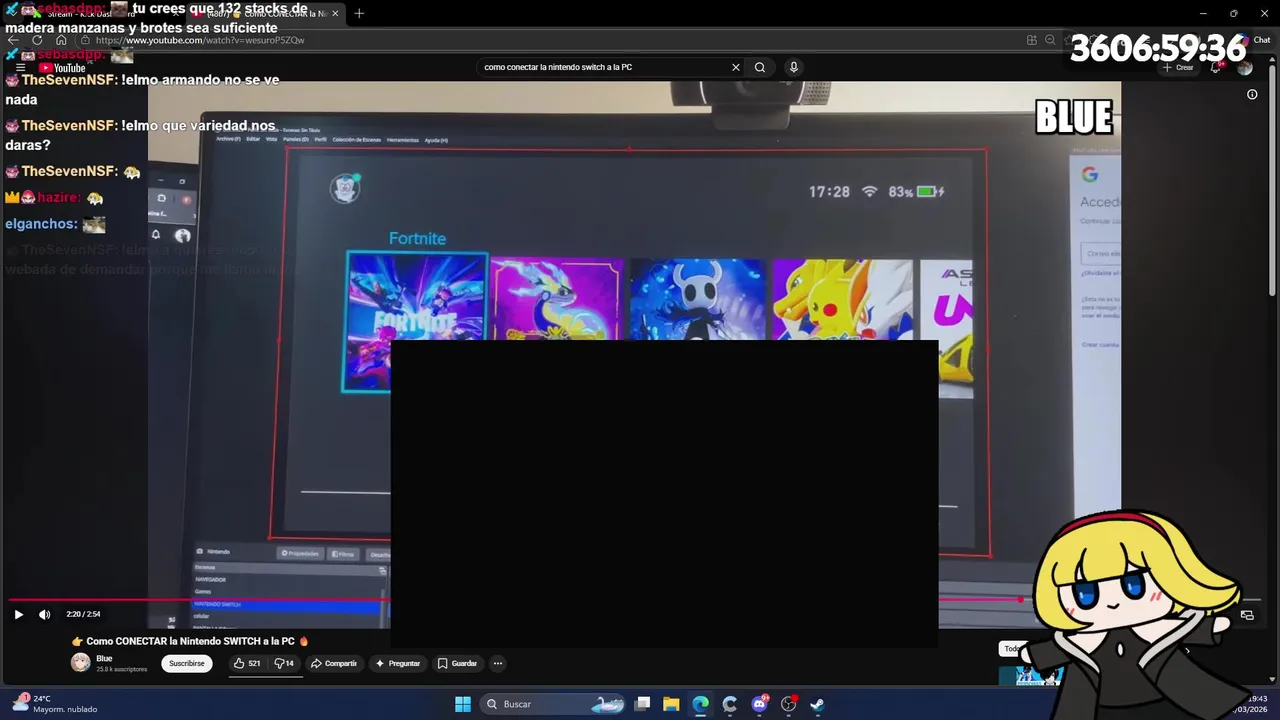Screen dimensions: 1280x720
Task: Save the video with Guardar
Action: click(457, 663)
